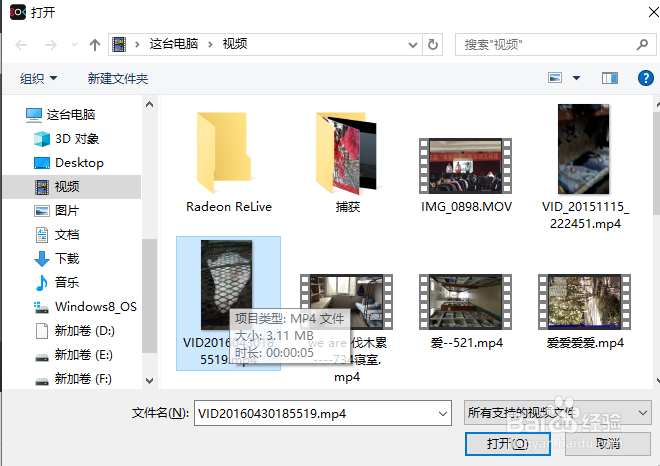Select the VID20160430185519.mp4 thumbnail

click(x=226, y=285)
